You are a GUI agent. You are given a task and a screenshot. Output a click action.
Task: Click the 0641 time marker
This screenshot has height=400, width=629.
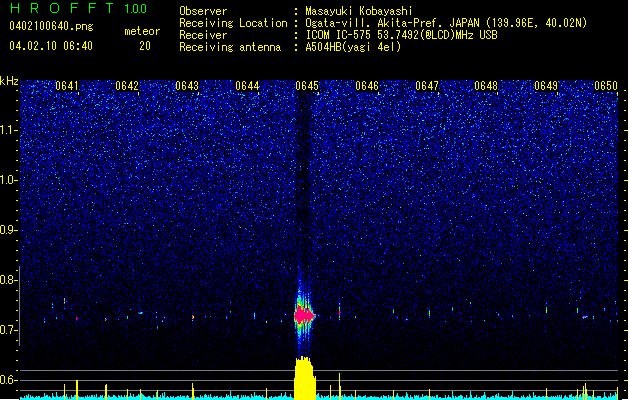pyautogui.click(x=67, y=86)
